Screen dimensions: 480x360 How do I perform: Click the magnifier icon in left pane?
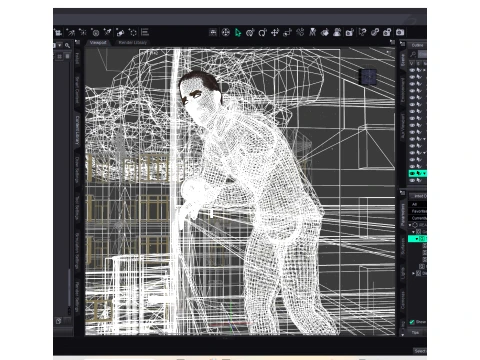point(67,45)
